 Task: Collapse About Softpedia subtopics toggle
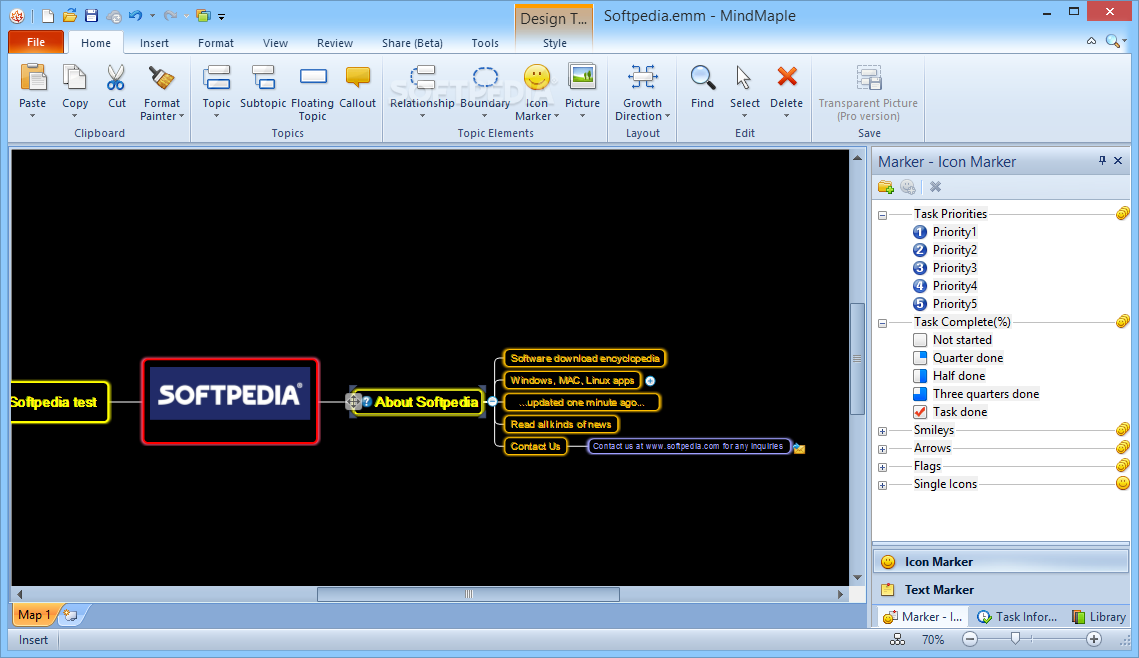point(493,402)
